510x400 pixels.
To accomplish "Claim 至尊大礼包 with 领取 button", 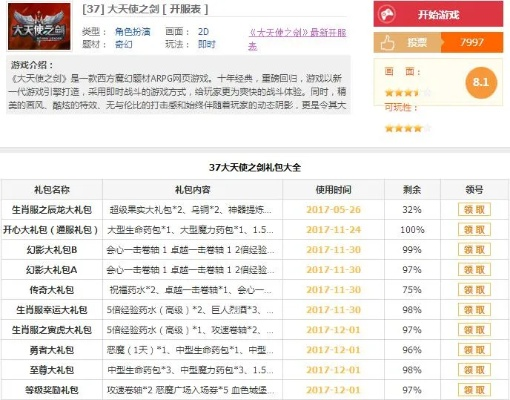I will click(x=474, y=370).
